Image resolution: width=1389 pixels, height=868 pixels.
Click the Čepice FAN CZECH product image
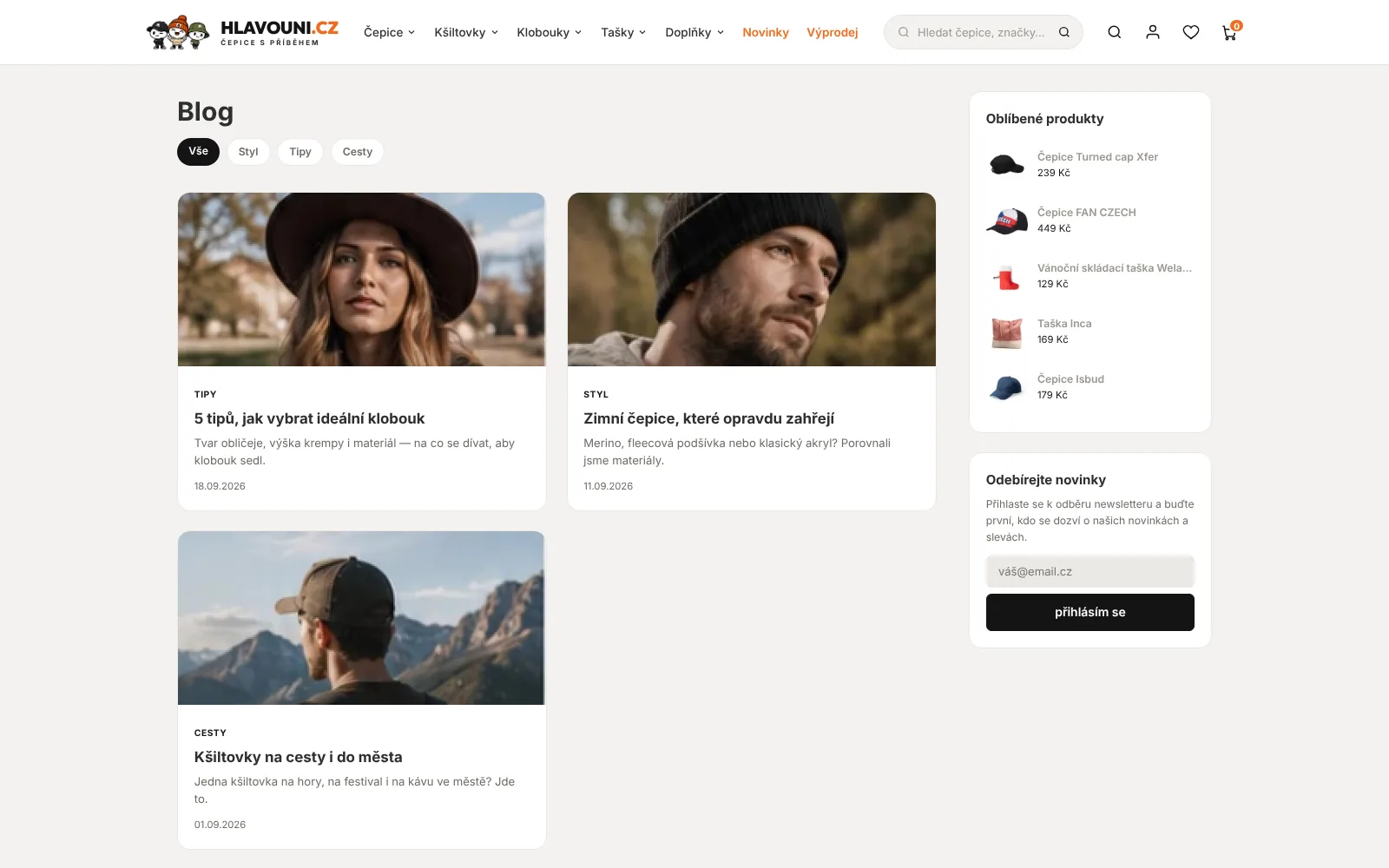click(1007, 220)
